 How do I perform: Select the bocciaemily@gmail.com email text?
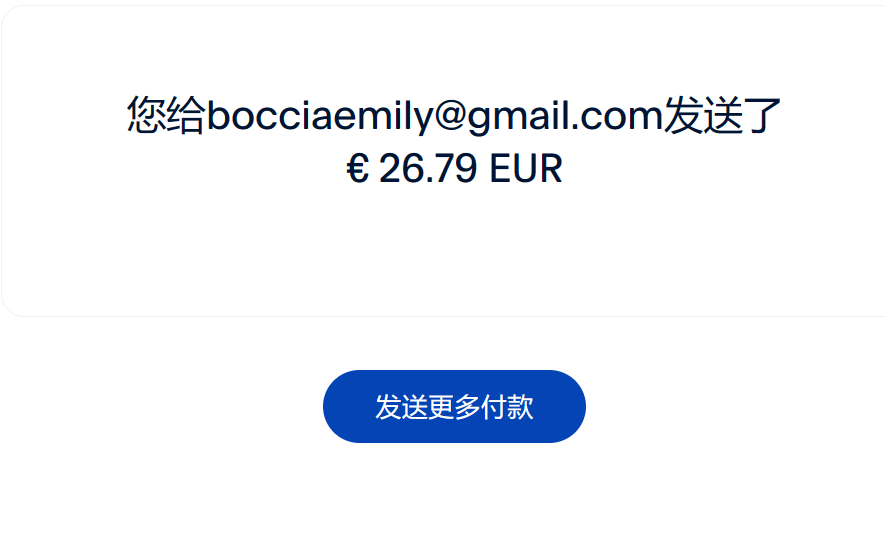tap(435, 116)
